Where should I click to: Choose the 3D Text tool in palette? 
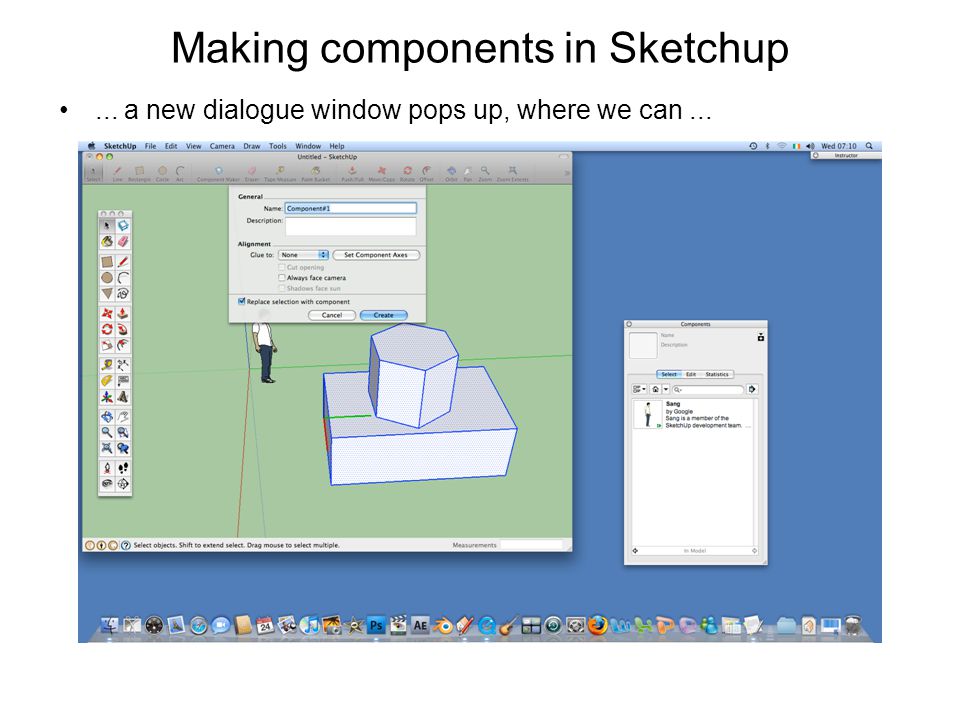[x=123, y=397]
